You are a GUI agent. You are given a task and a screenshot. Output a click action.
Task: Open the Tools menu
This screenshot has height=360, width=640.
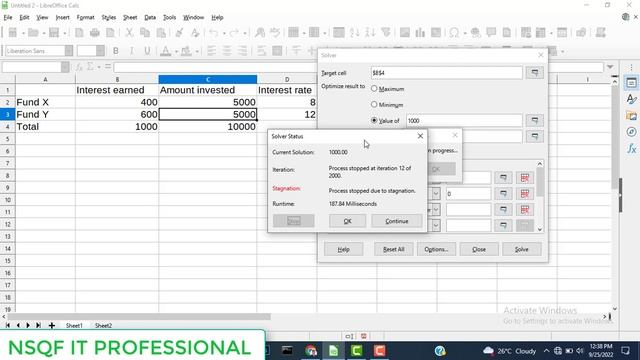169,18
